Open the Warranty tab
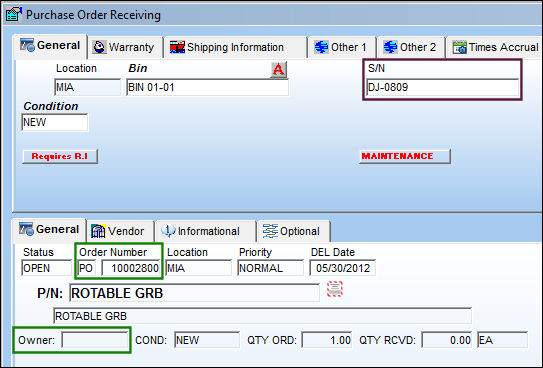543x368 pixels. tap(124, 47)
